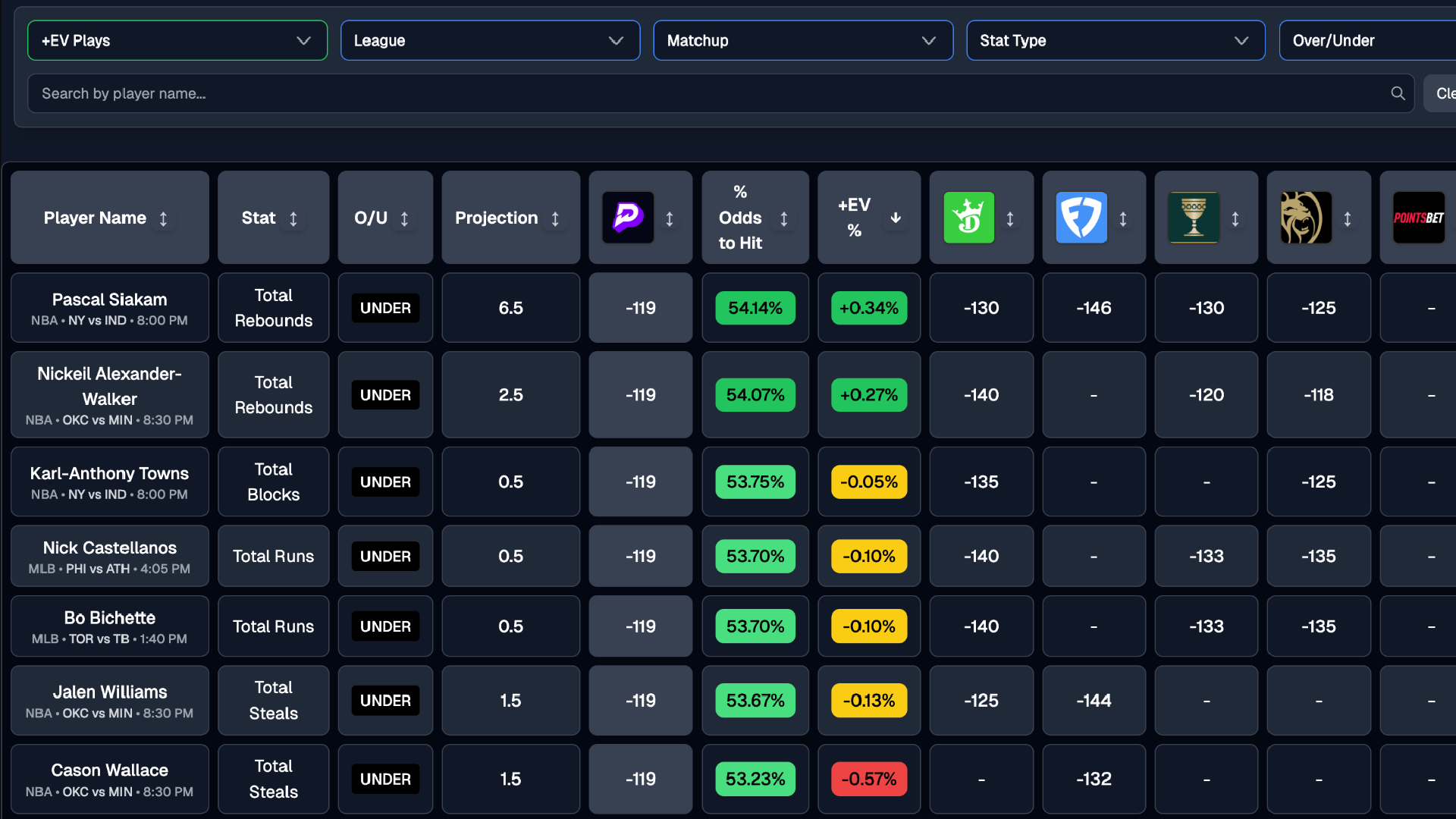Click the 53.75% odds to hit badge
The height and width of the screenshot is (819, 1456).
pyautogui.click(x=755, y=482)
